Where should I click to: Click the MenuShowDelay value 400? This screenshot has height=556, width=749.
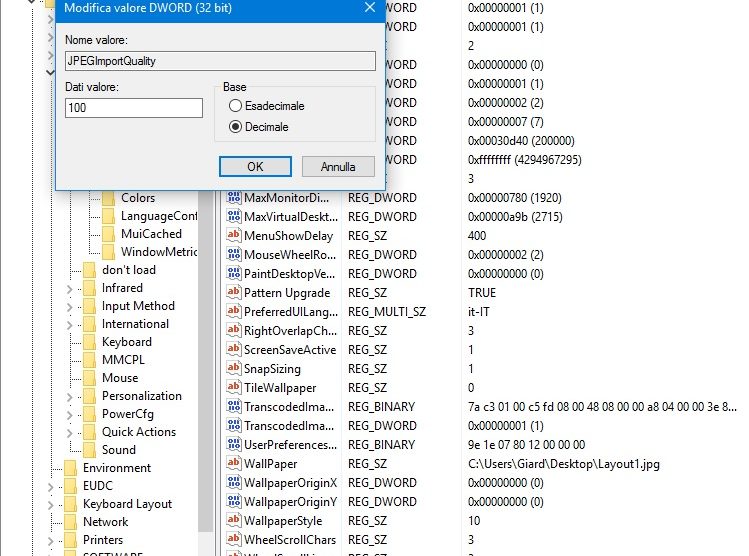[477, 235]
